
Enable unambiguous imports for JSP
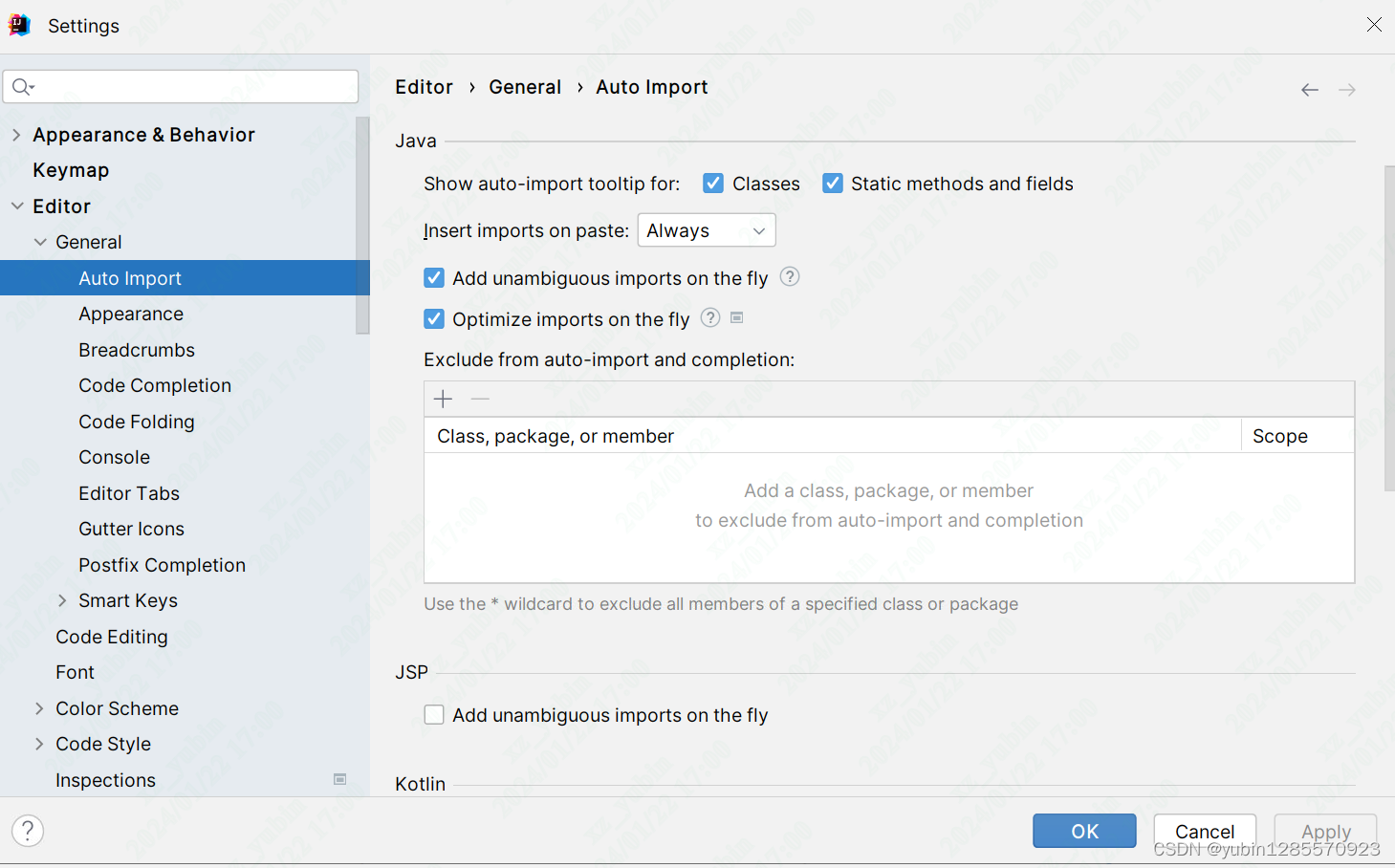pyautogui.click(x=434, y=714)
